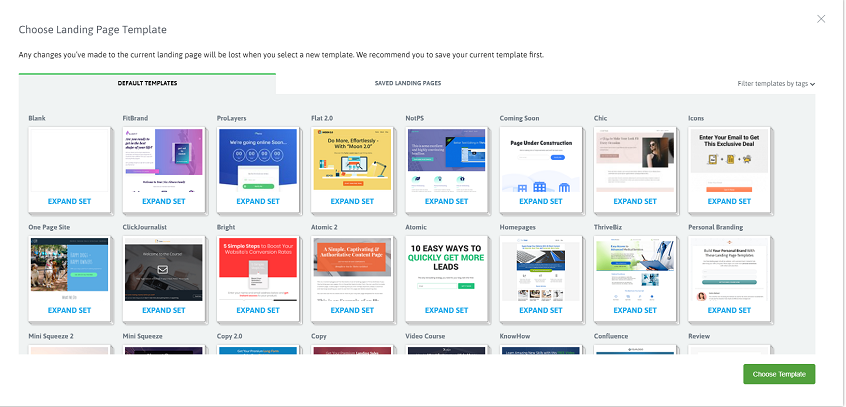Viewport: 846px width, 407px height.
Task: Expand the ProLayers template set
Action: (x=258, y=201)
